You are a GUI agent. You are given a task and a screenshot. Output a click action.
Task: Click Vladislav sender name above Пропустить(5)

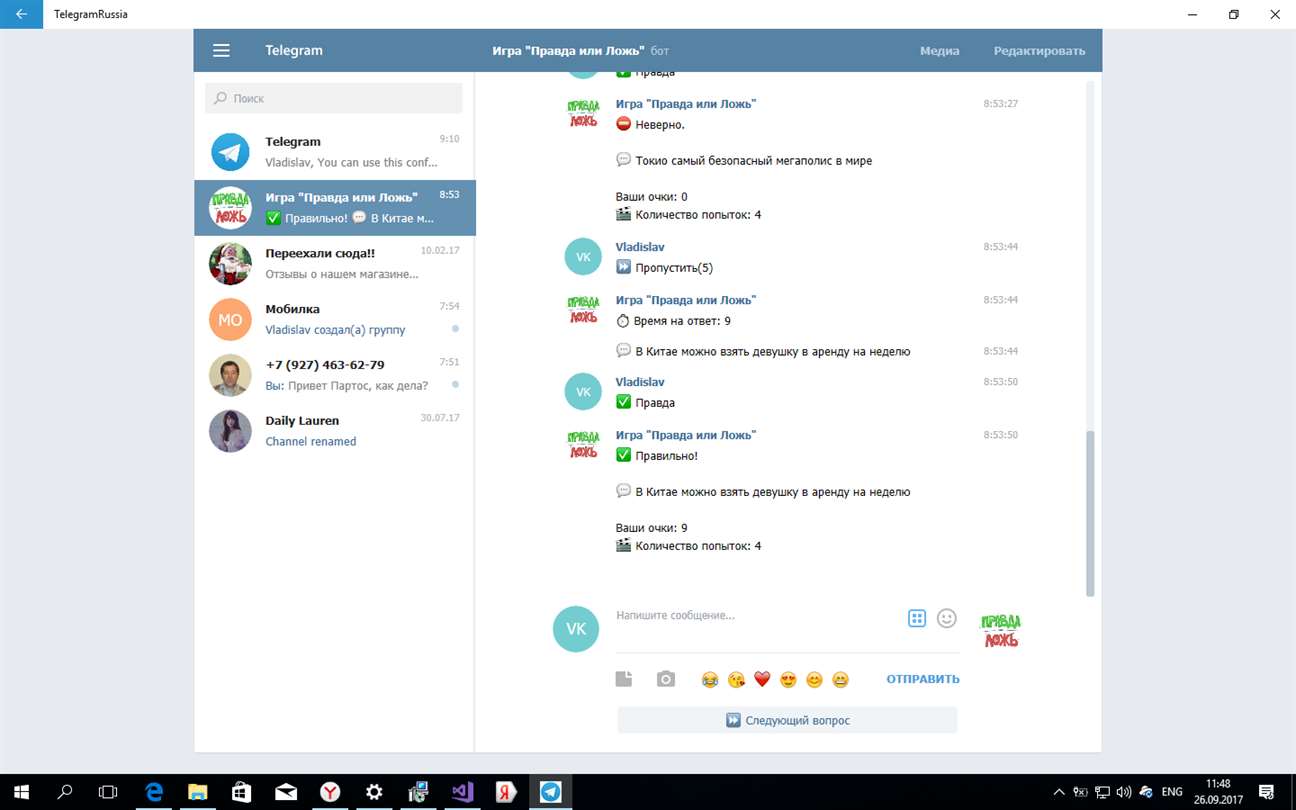[640, 247]
